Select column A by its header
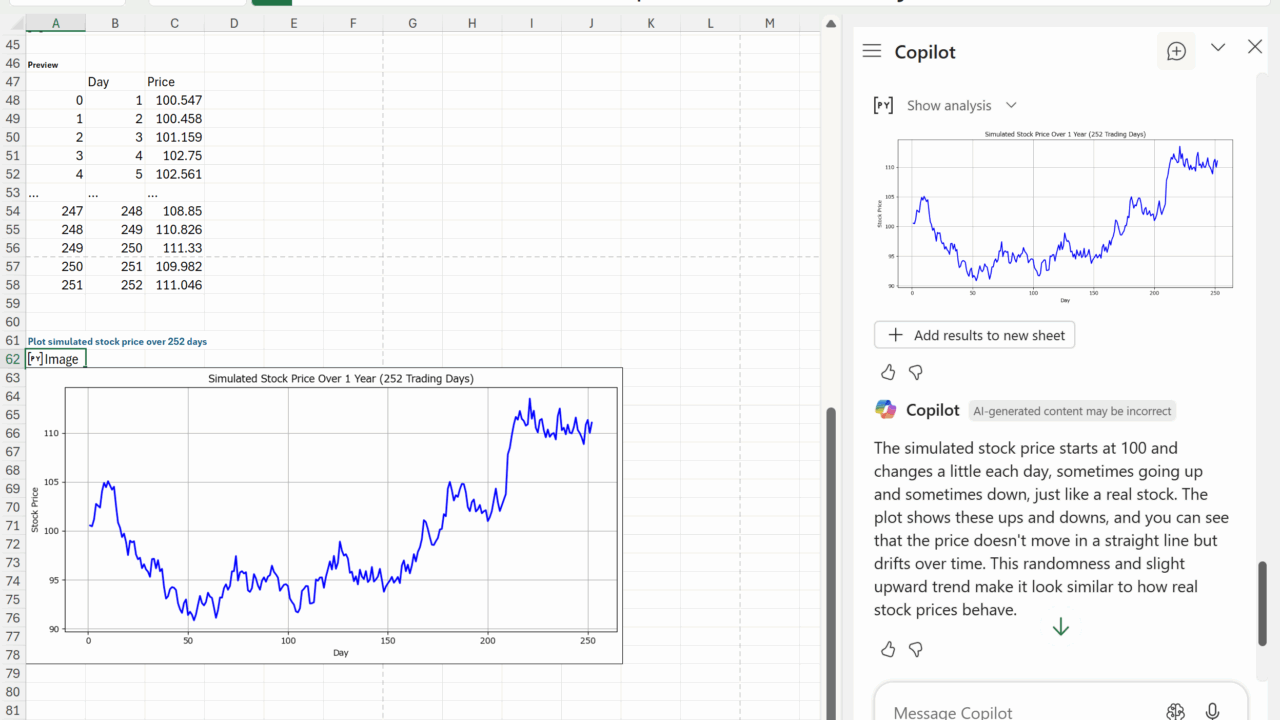The width and height of the screenshot is (1280, 720). [56, 23]
